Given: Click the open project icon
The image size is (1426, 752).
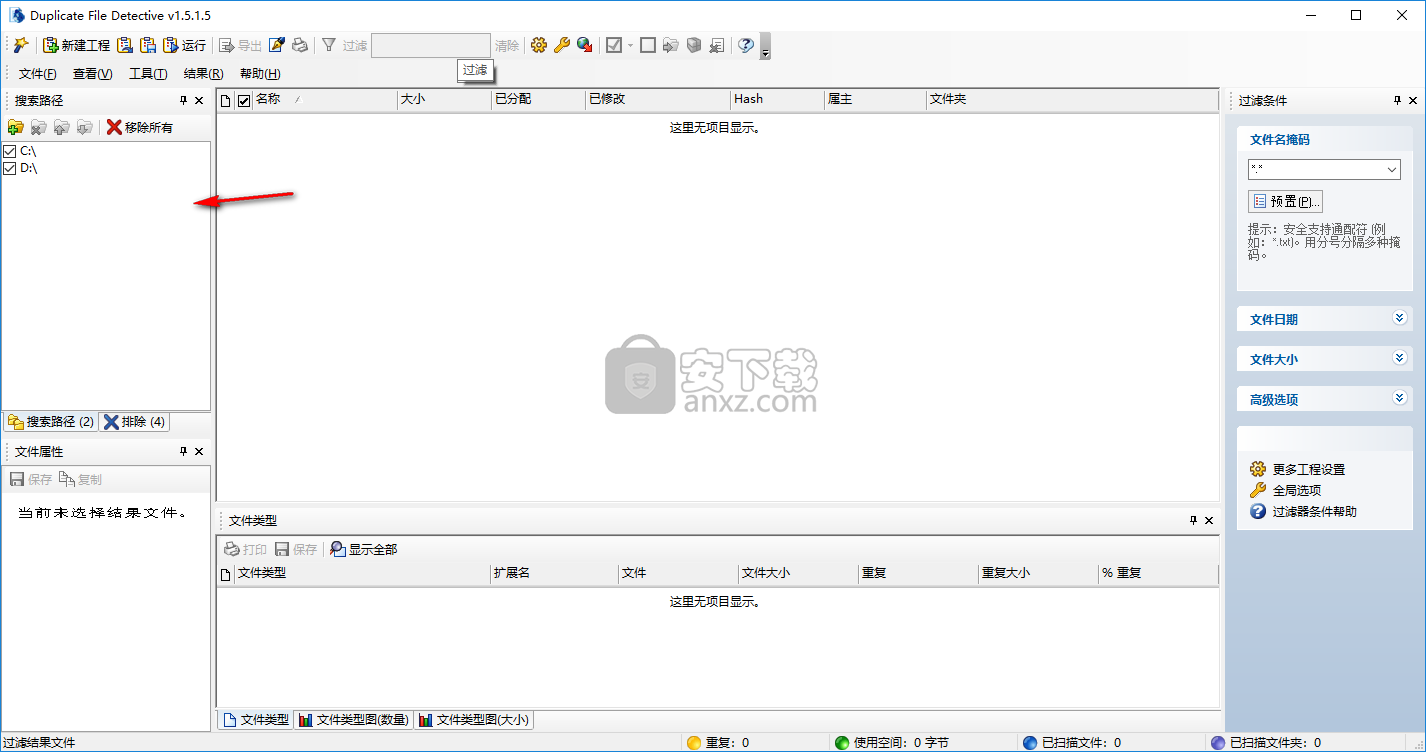Looking at the screenshot, I should point(125,45).
